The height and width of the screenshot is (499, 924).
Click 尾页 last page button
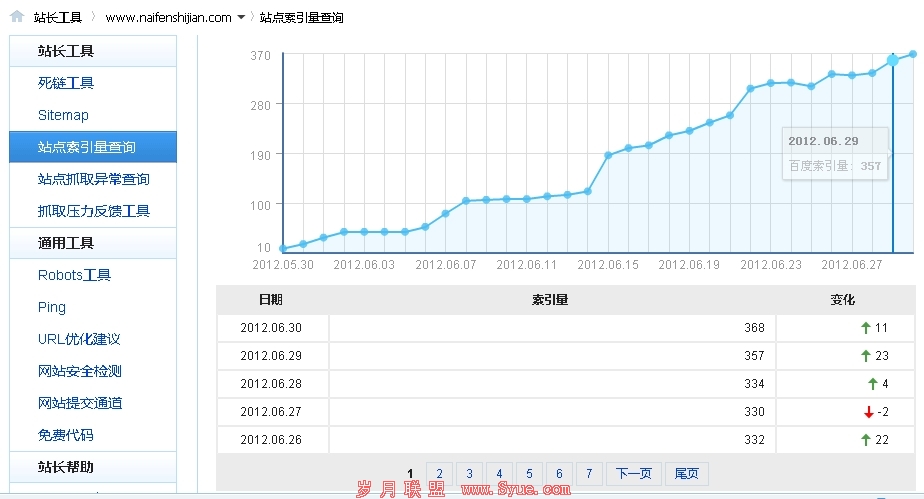[687, 474]
